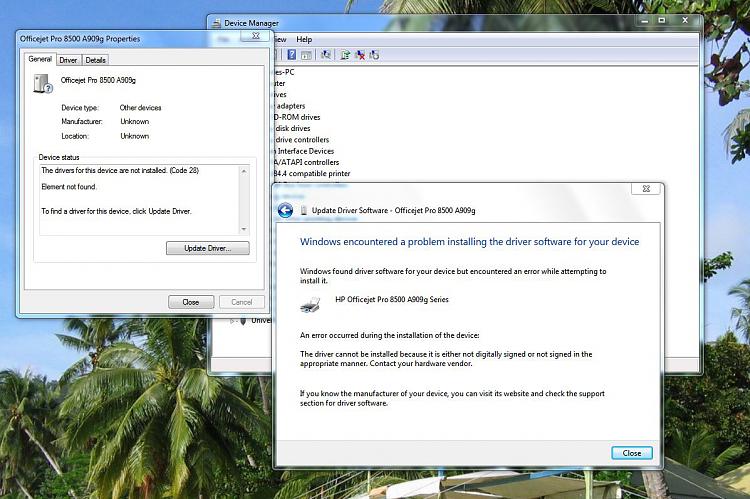
Task: Select the General tab in Properties
Action: coord(40,59)
